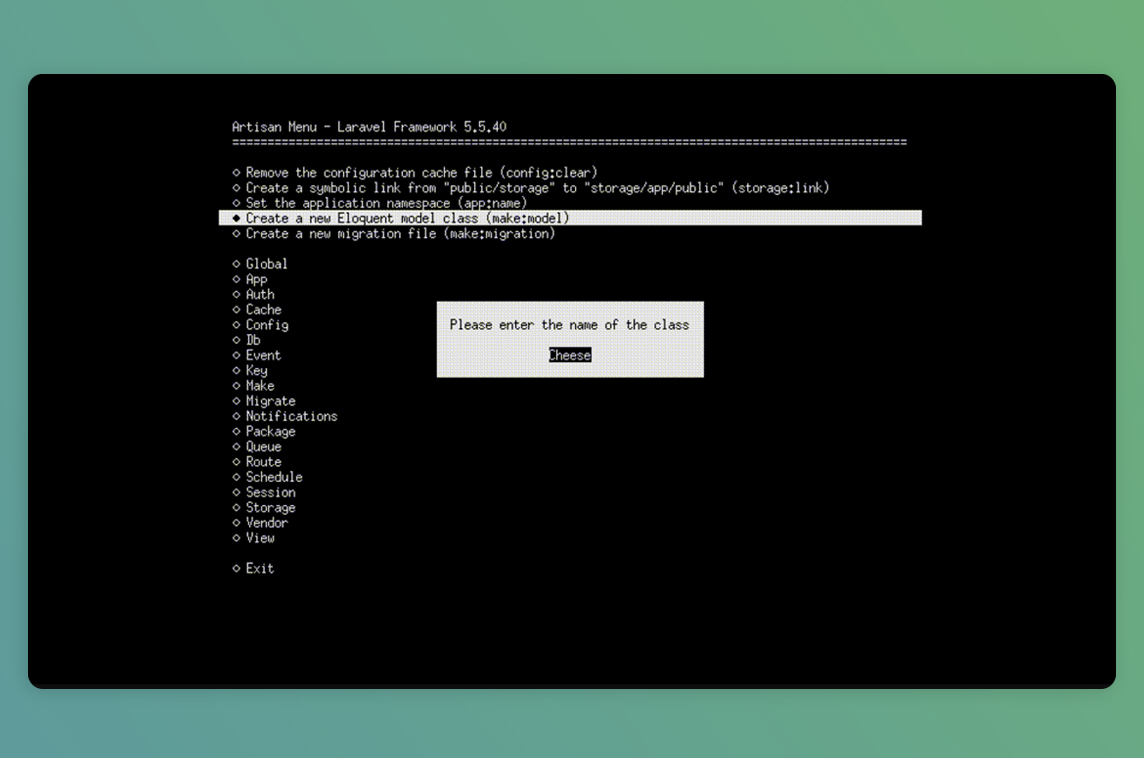Open the Route submenu
This screenshot has width=1144, height=758.
coord(257,462)
